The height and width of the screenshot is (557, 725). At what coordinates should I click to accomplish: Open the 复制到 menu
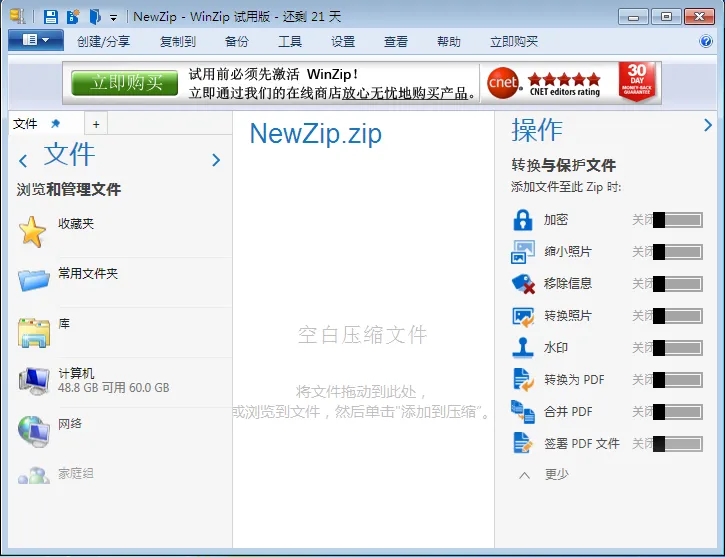tap(178, 42)
